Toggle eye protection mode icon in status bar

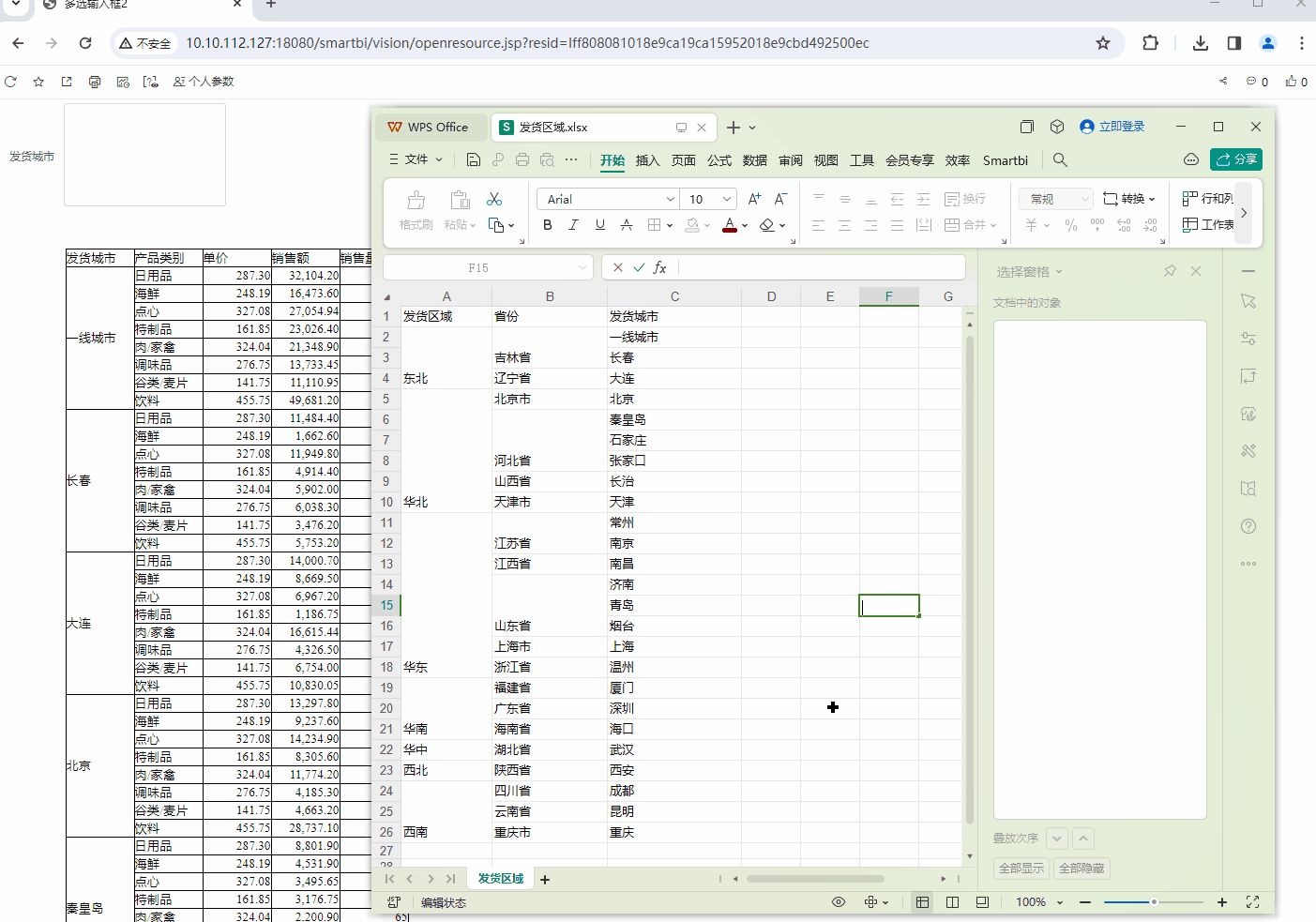tap(839, 902)
